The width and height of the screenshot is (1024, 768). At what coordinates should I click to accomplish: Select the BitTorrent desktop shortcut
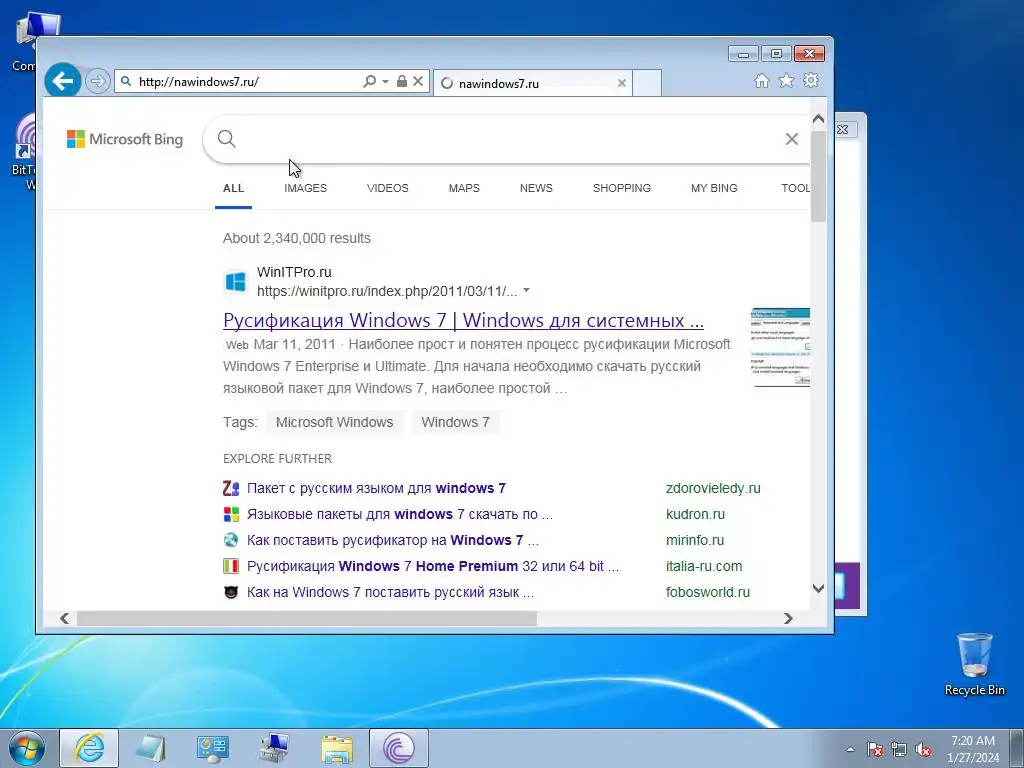pos(24,152)
